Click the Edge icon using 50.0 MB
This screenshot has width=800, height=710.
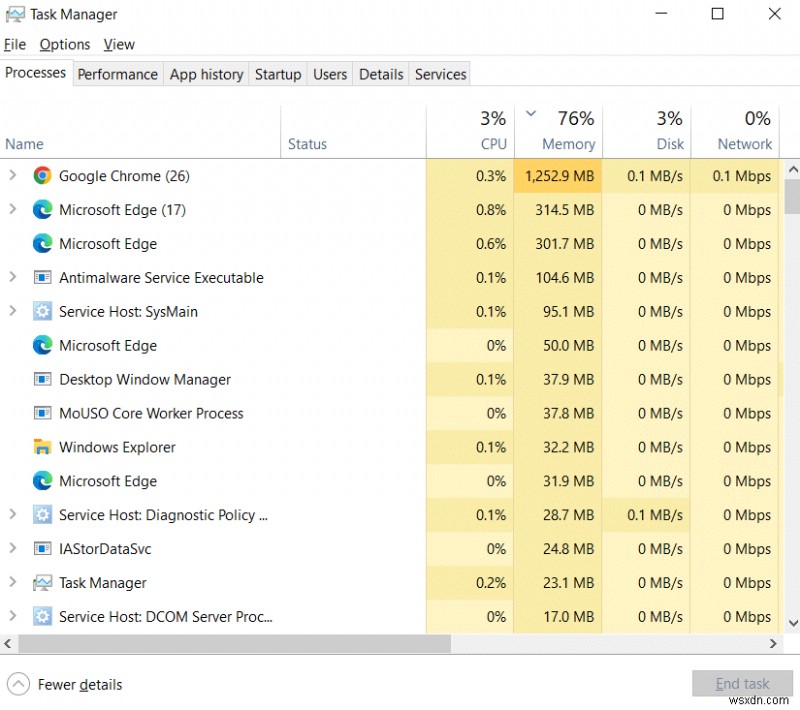tap(42, 345)
